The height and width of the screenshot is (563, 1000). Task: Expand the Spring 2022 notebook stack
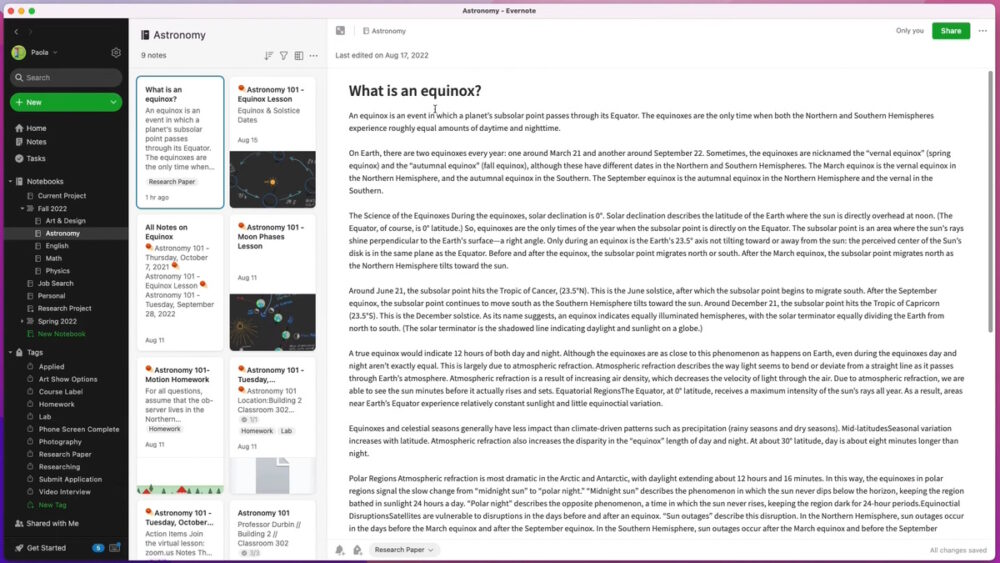[x=22, y=321]
